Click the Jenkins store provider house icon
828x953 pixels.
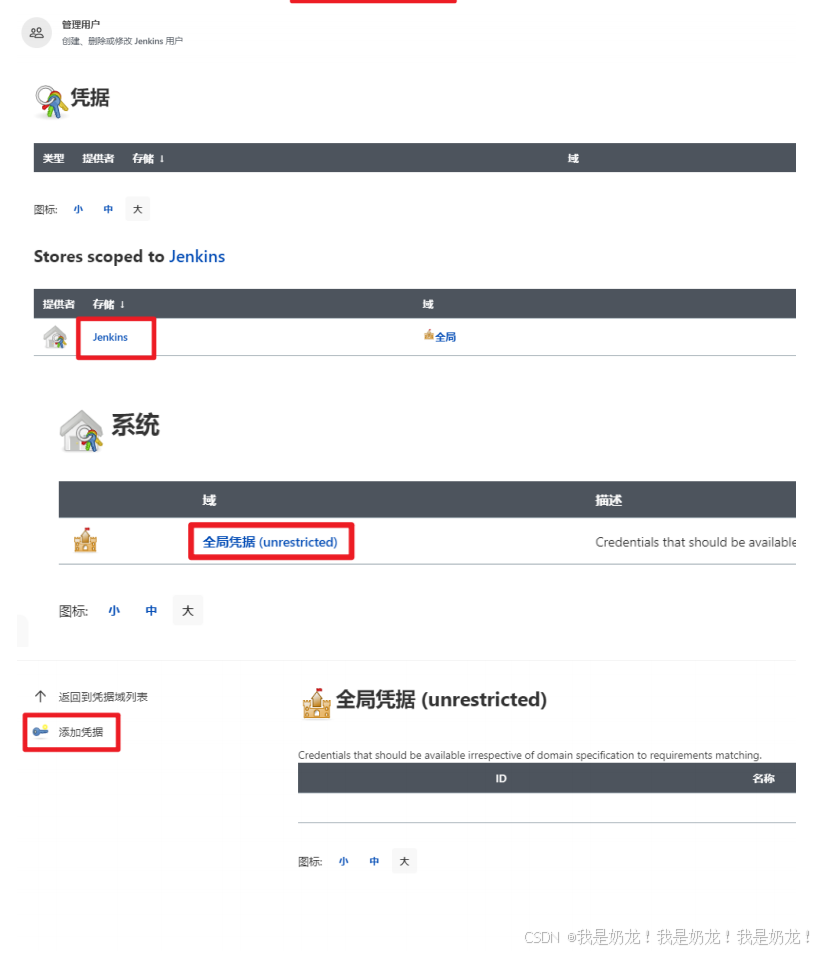(55, 337)
